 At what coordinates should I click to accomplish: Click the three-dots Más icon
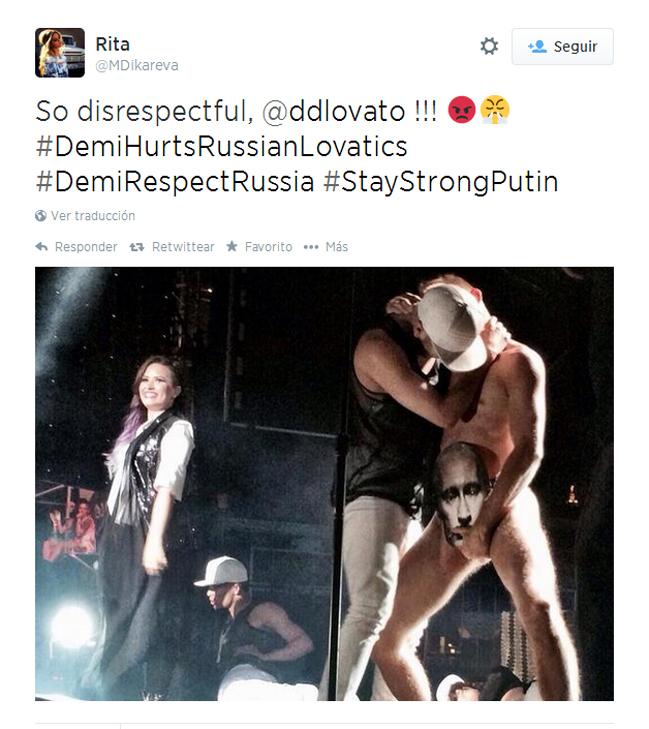click(311, 247)
